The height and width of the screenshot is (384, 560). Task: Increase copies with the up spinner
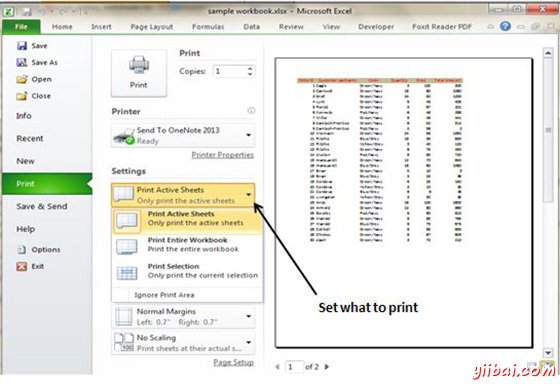250,68
